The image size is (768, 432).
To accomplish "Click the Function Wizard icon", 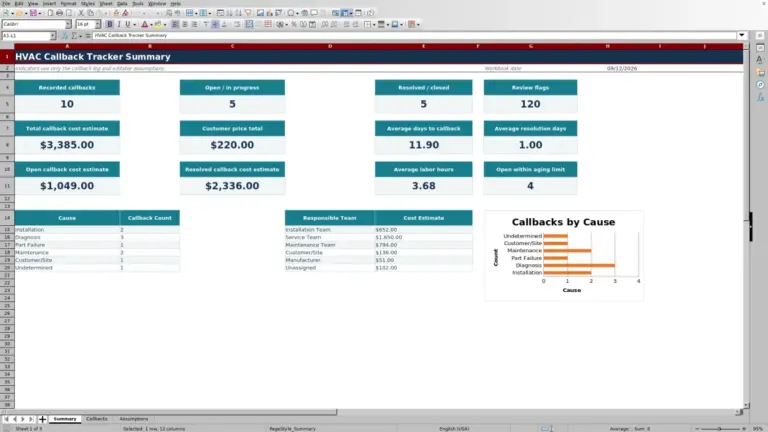I will (x=64, y=35).
